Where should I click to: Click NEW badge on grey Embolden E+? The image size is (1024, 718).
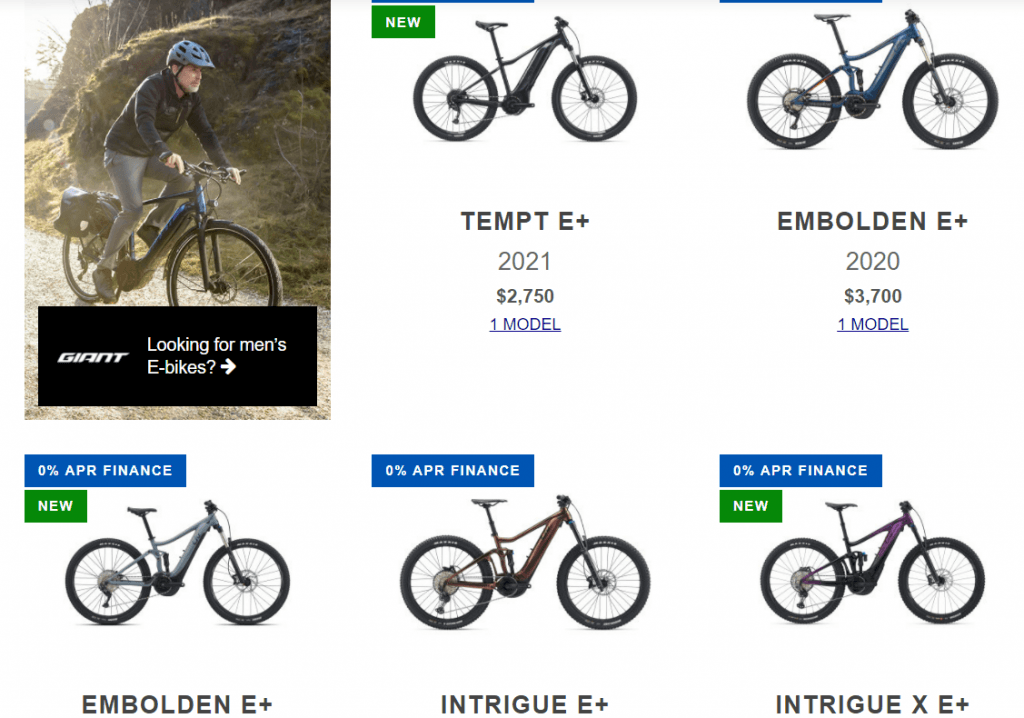click(x=56, y=506)
